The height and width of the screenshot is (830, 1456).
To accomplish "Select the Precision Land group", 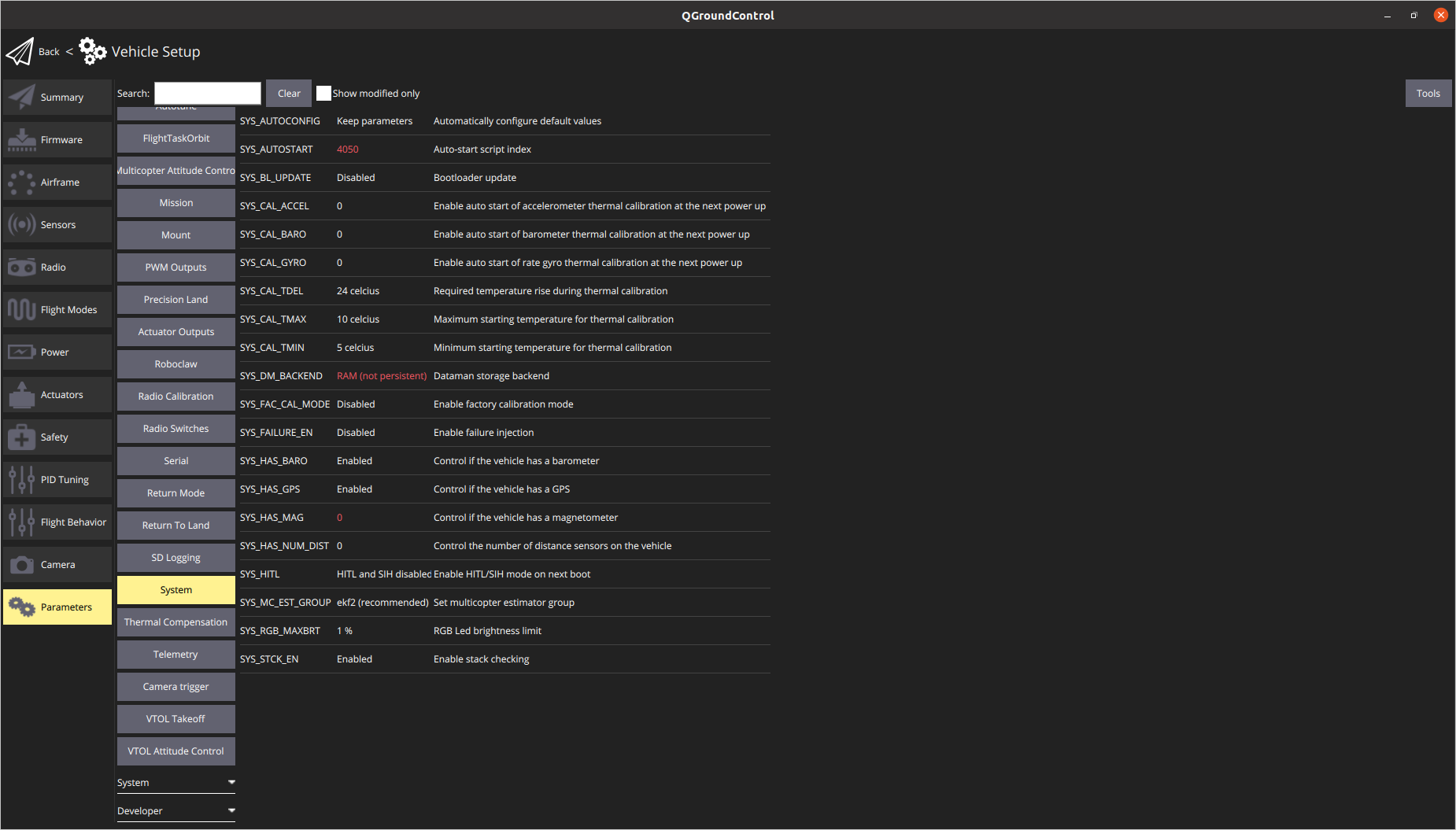I will click(176, 300).
